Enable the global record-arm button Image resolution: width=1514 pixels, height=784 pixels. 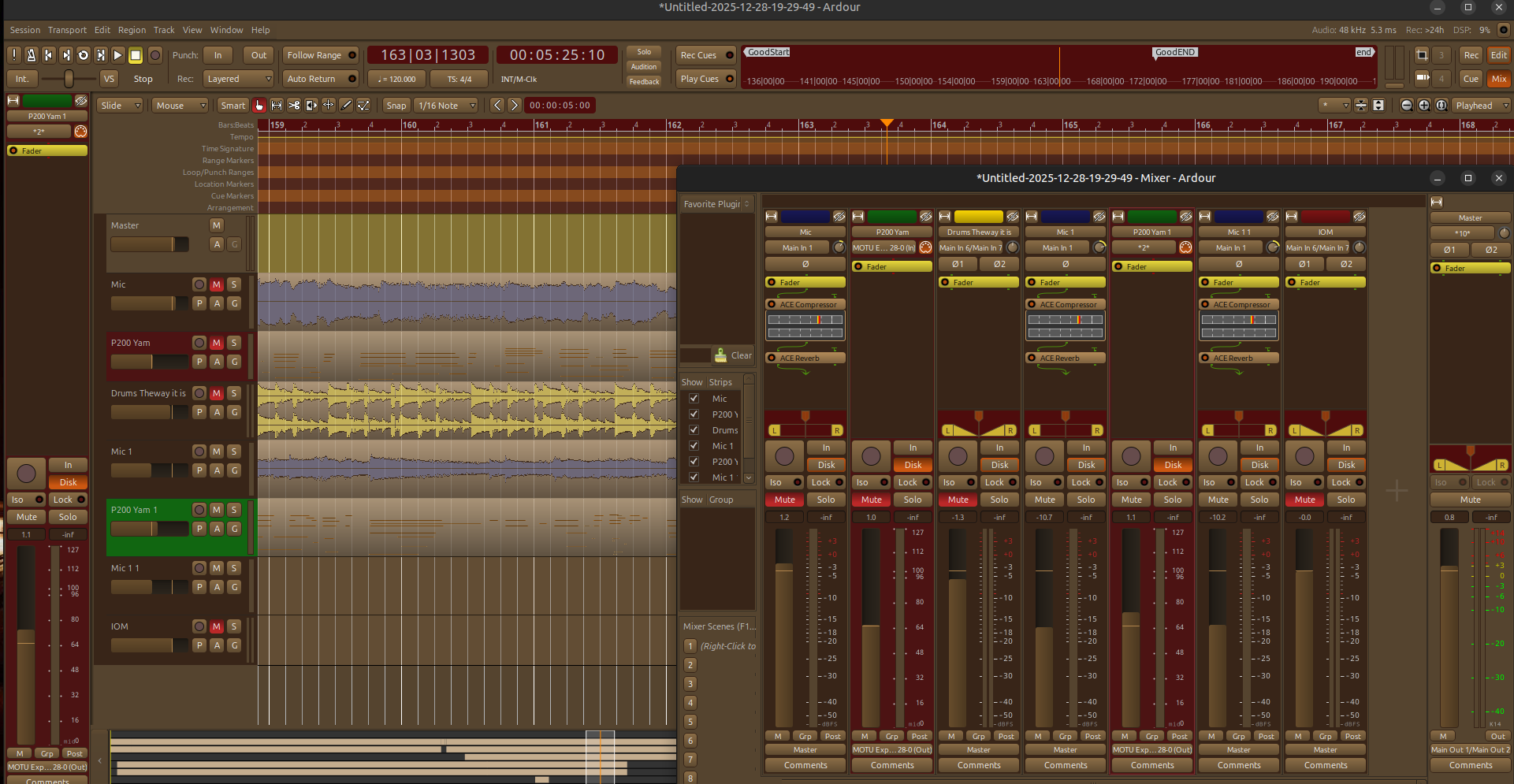155,55
